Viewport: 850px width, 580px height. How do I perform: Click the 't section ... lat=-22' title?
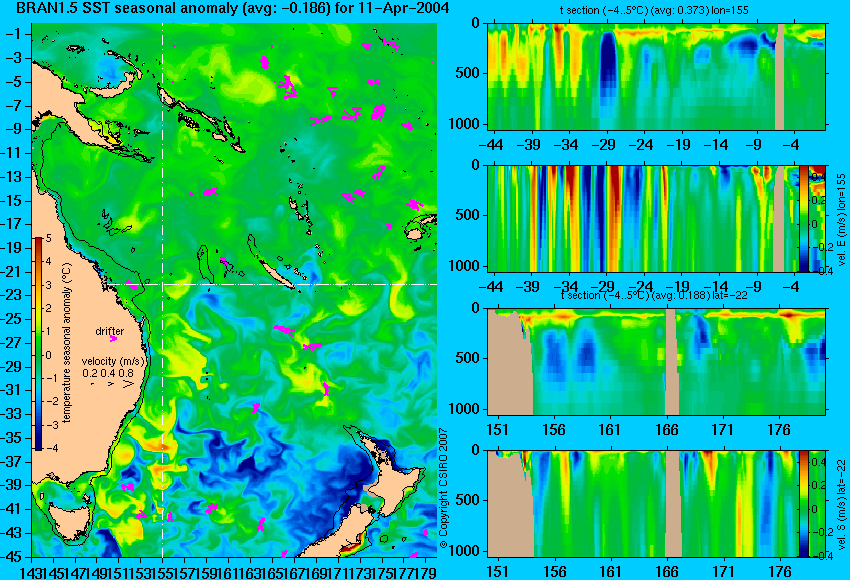(x=654, y=296)
